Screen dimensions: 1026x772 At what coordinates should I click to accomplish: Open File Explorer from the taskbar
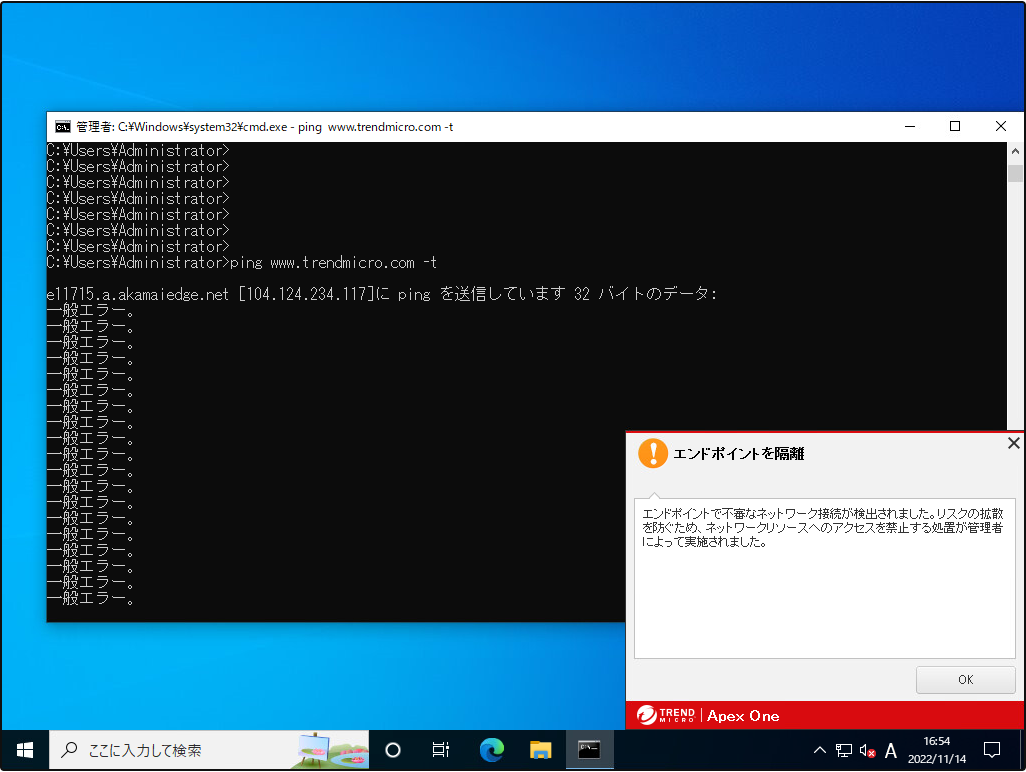pos(540,750)
